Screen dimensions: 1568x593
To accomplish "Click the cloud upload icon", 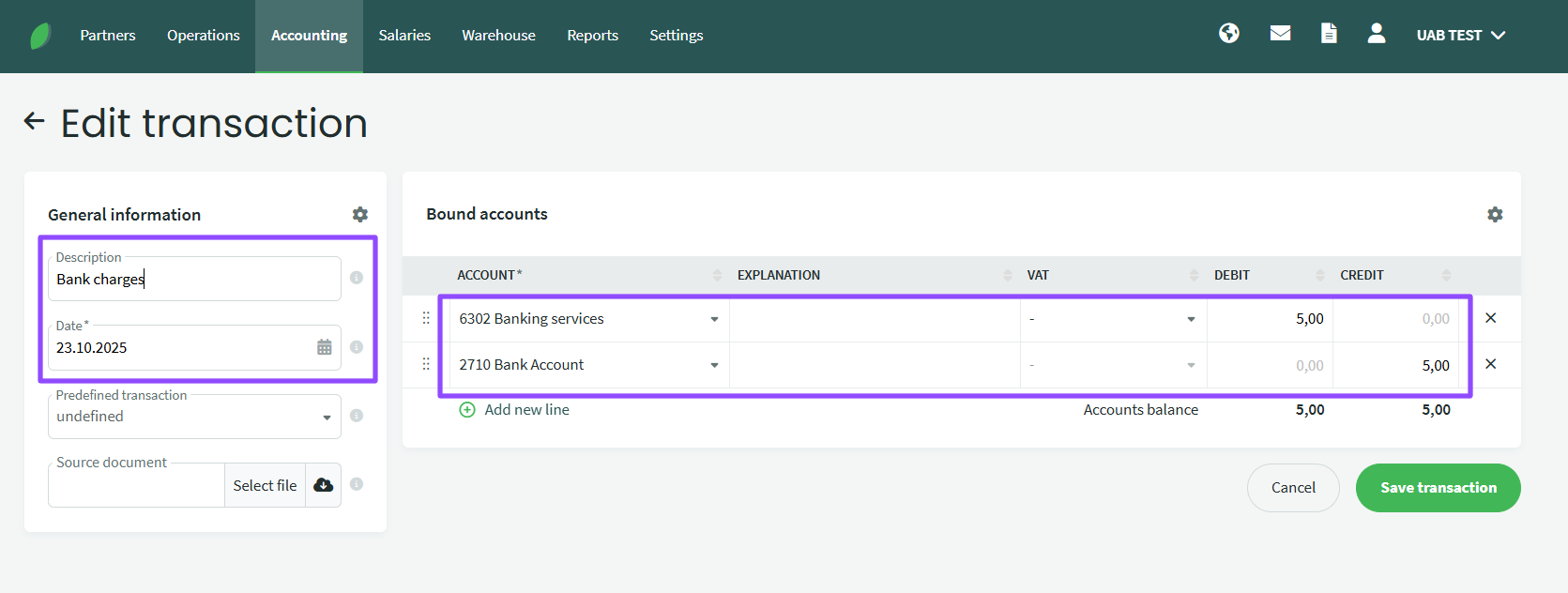I will tap(324, 485).
